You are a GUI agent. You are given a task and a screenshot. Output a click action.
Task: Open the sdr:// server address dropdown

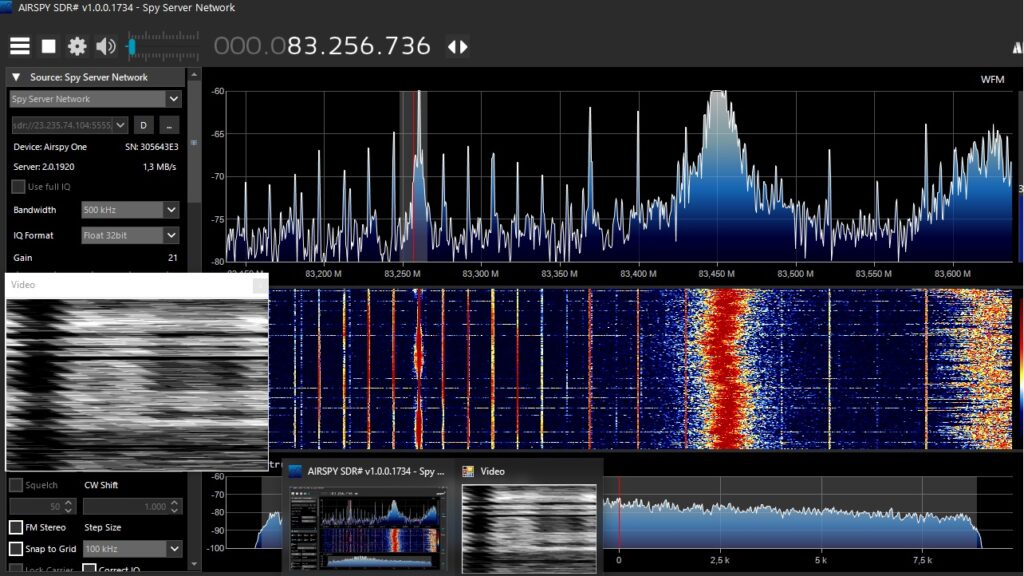coord(120,125)
